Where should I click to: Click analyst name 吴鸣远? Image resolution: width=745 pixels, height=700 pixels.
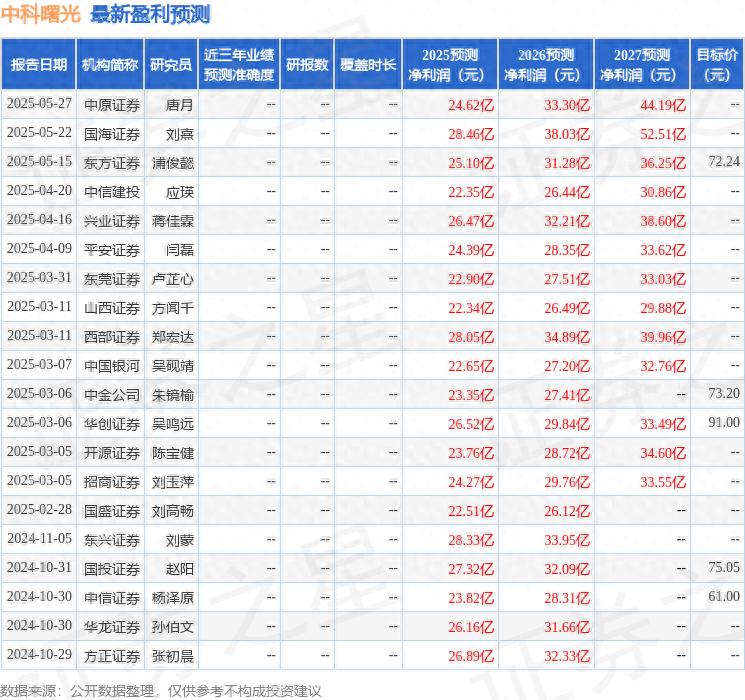[173, 424]
